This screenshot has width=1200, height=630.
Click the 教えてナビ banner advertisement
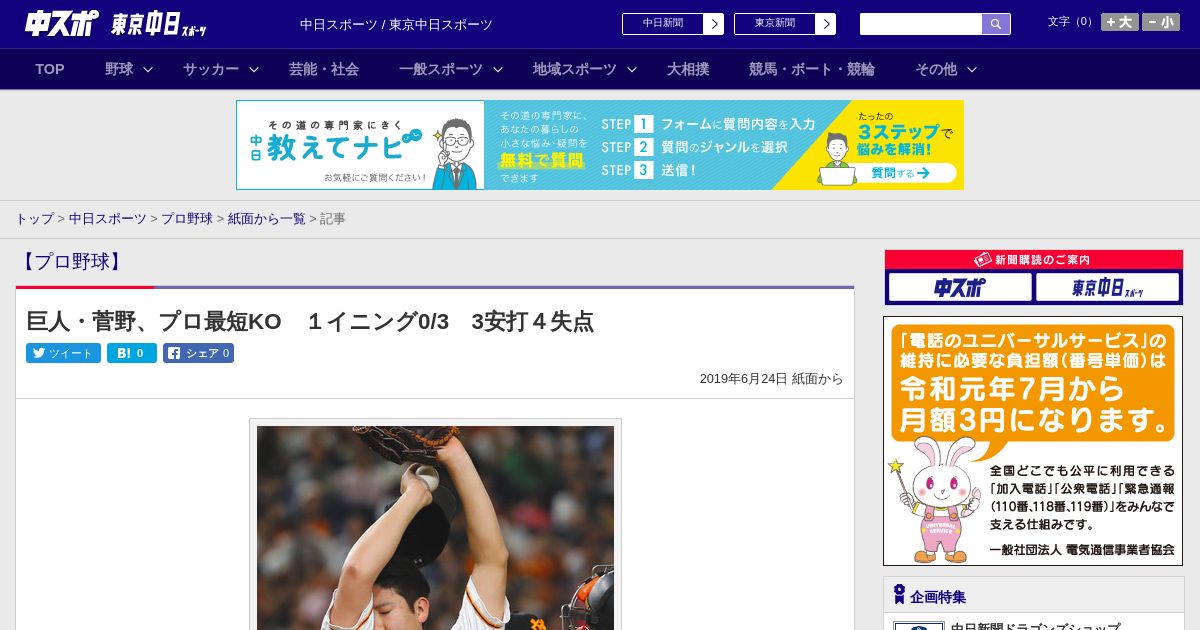click(600, 145)
